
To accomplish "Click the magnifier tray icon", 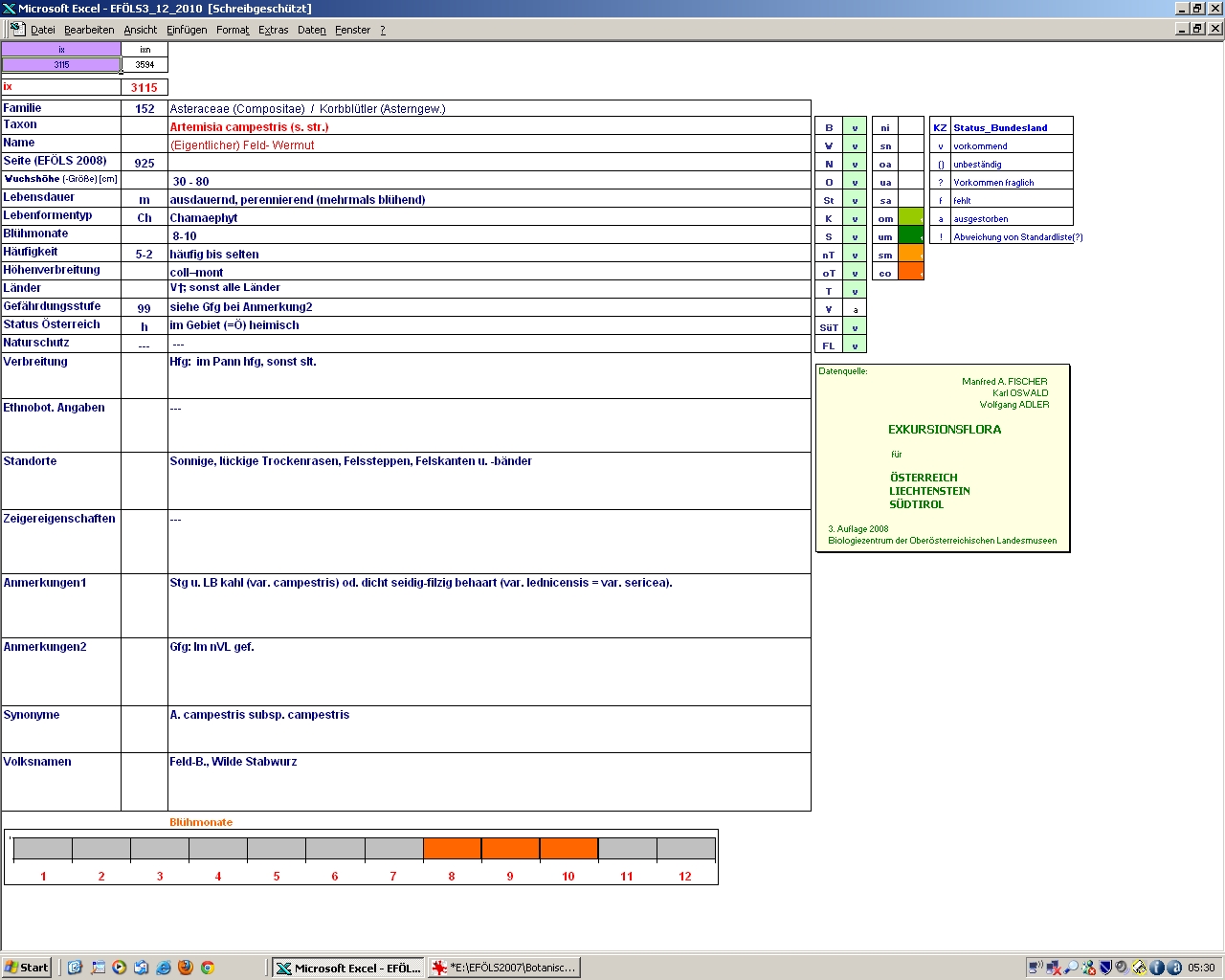I will click(1071, 968).
